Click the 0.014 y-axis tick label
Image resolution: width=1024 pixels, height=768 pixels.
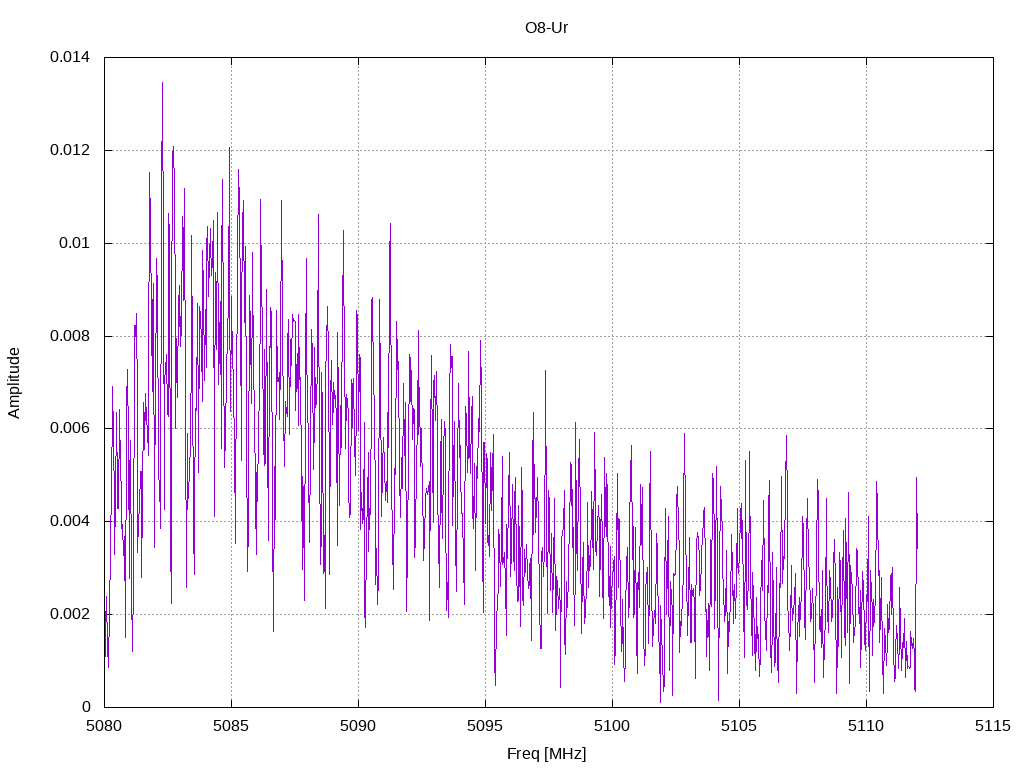pyautogui.click(x=70, y=57)
